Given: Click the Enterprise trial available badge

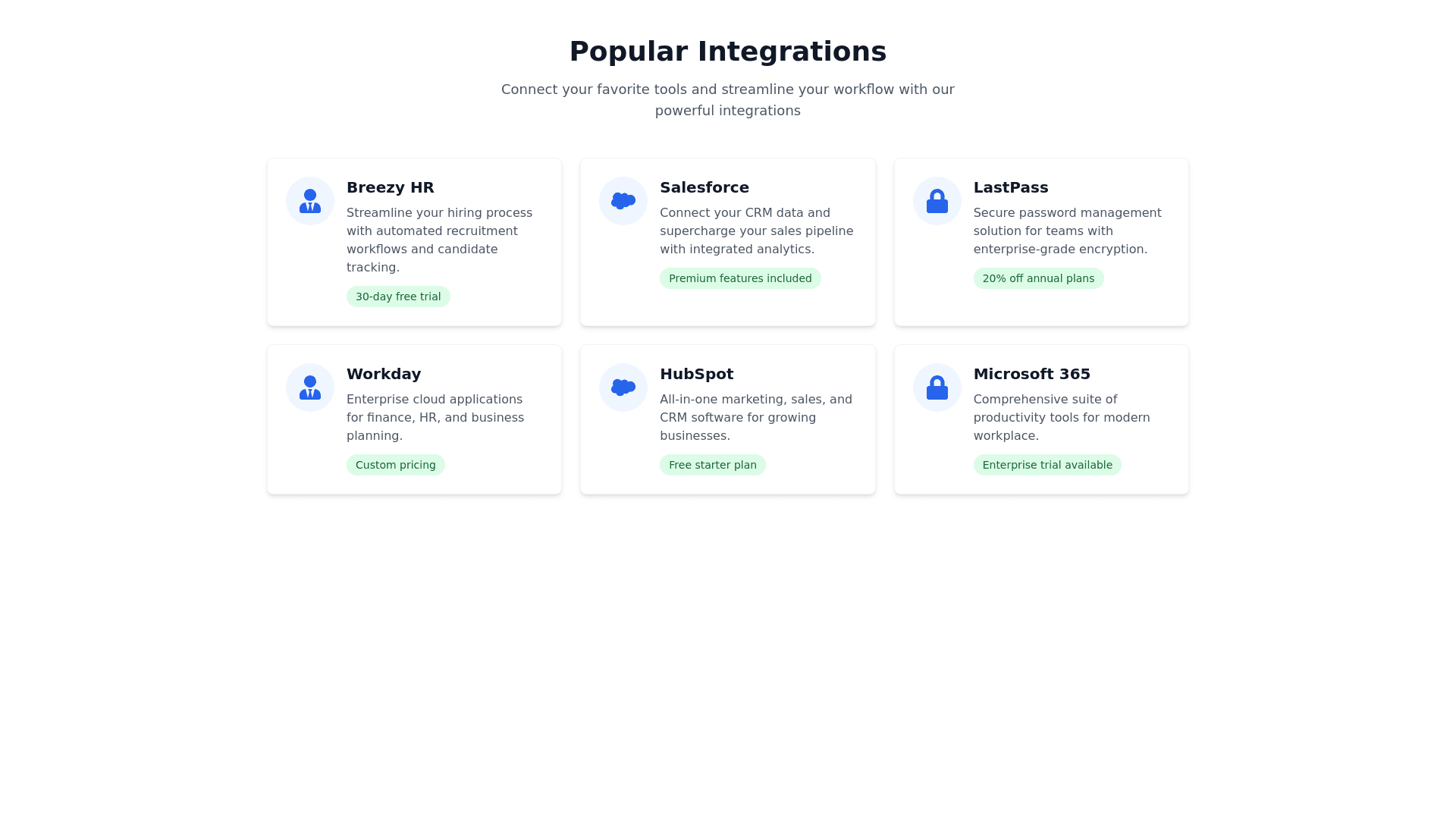Looking at the screenshot, I should tap(1046, 465).
